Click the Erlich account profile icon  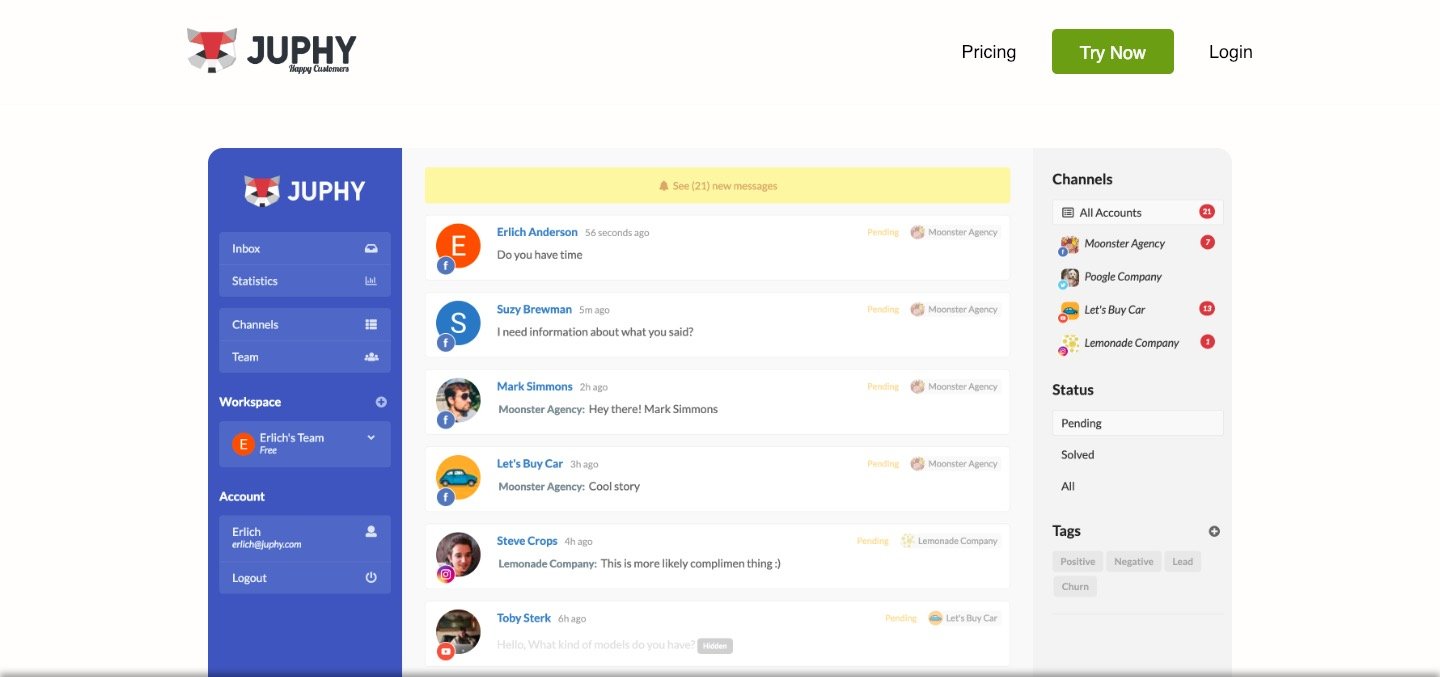(371, 532)
